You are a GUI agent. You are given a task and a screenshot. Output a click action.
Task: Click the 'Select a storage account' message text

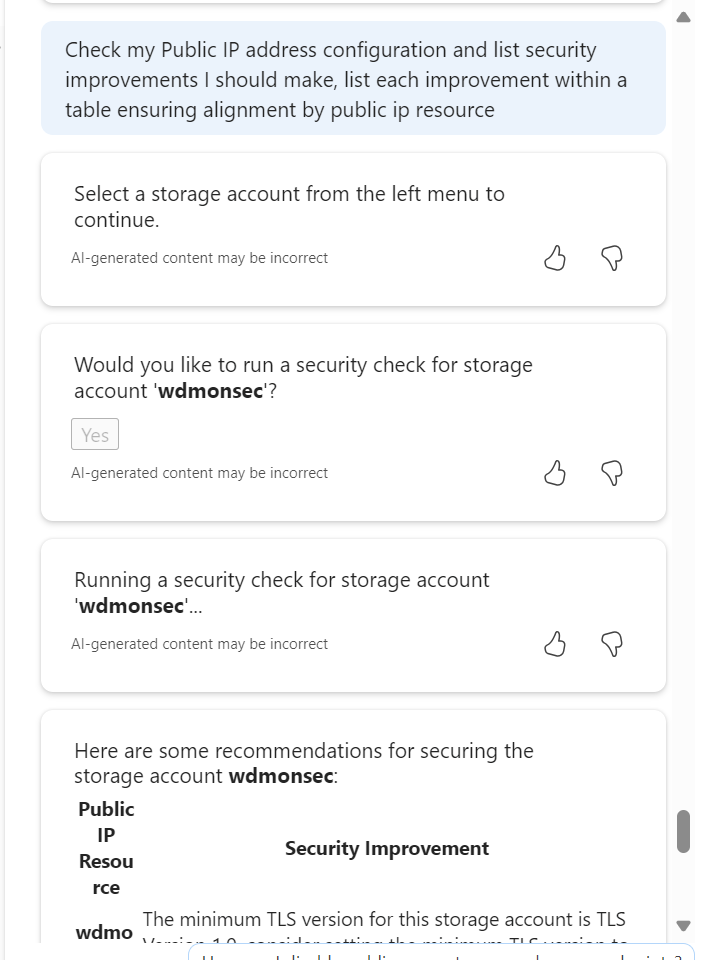289,206
